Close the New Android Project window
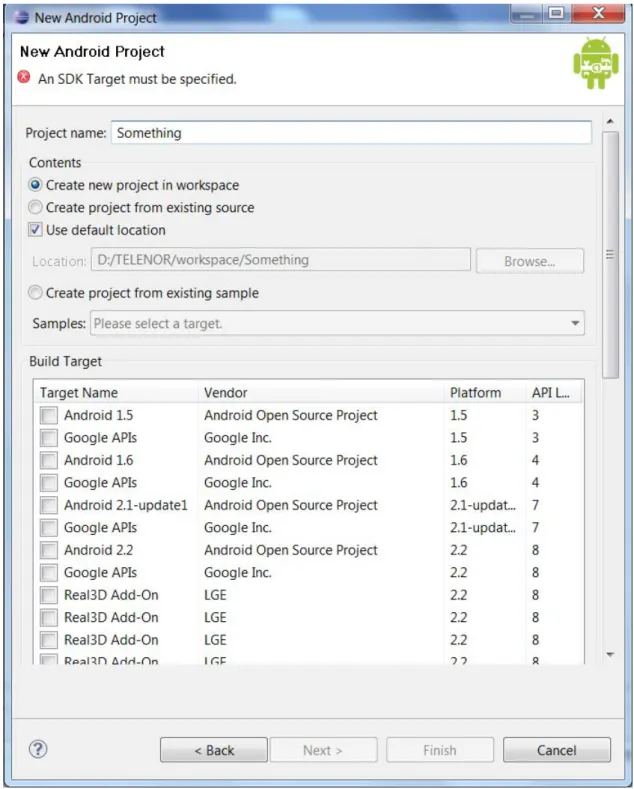 (x=598, y=13)
